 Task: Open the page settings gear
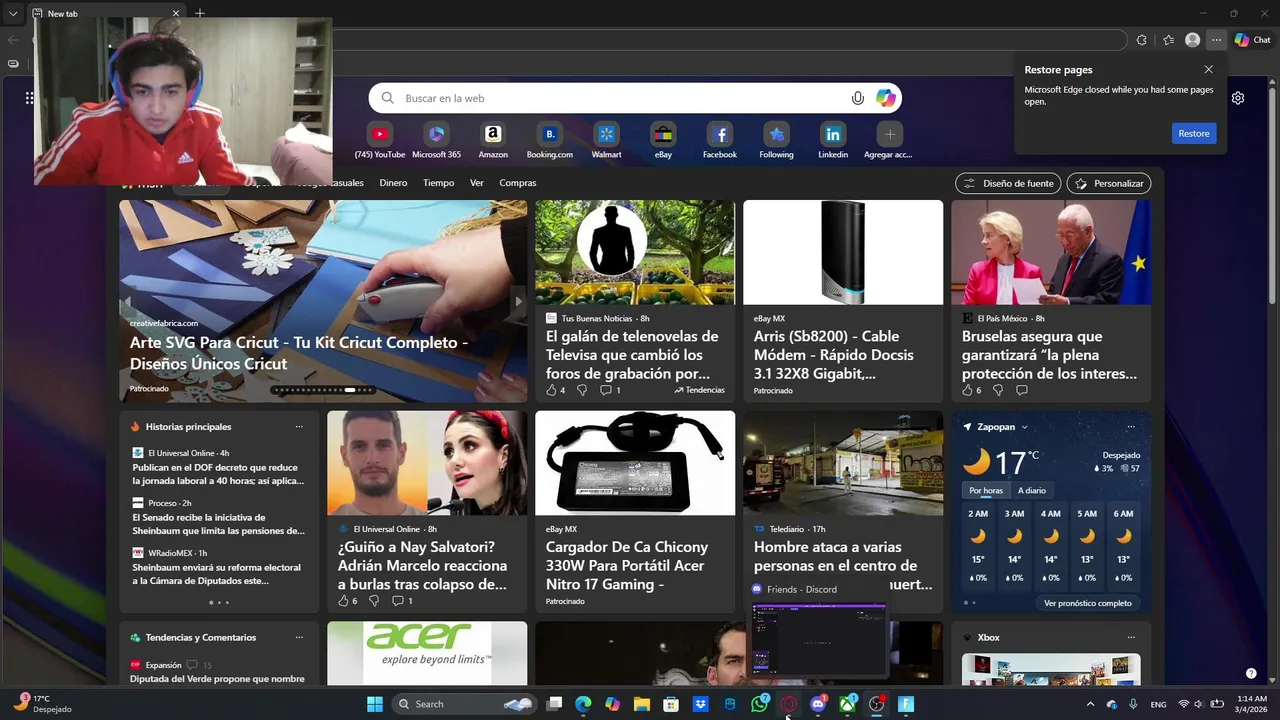1238,98
